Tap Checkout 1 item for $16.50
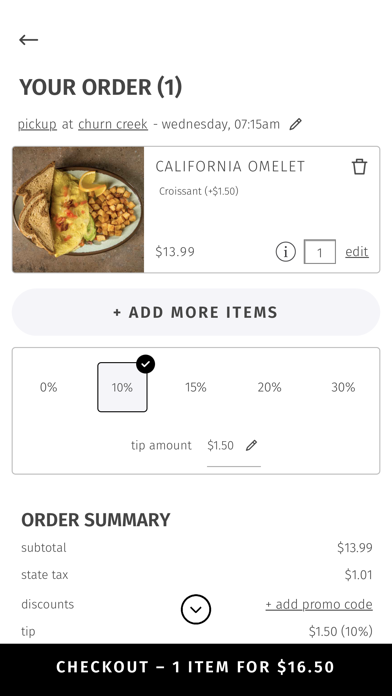 click(x=196, y=668)
